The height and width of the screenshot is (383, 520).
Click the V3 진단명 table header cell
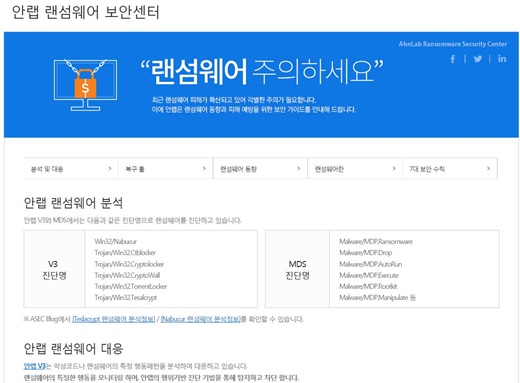pyautogui.click(x=54, y=269)
